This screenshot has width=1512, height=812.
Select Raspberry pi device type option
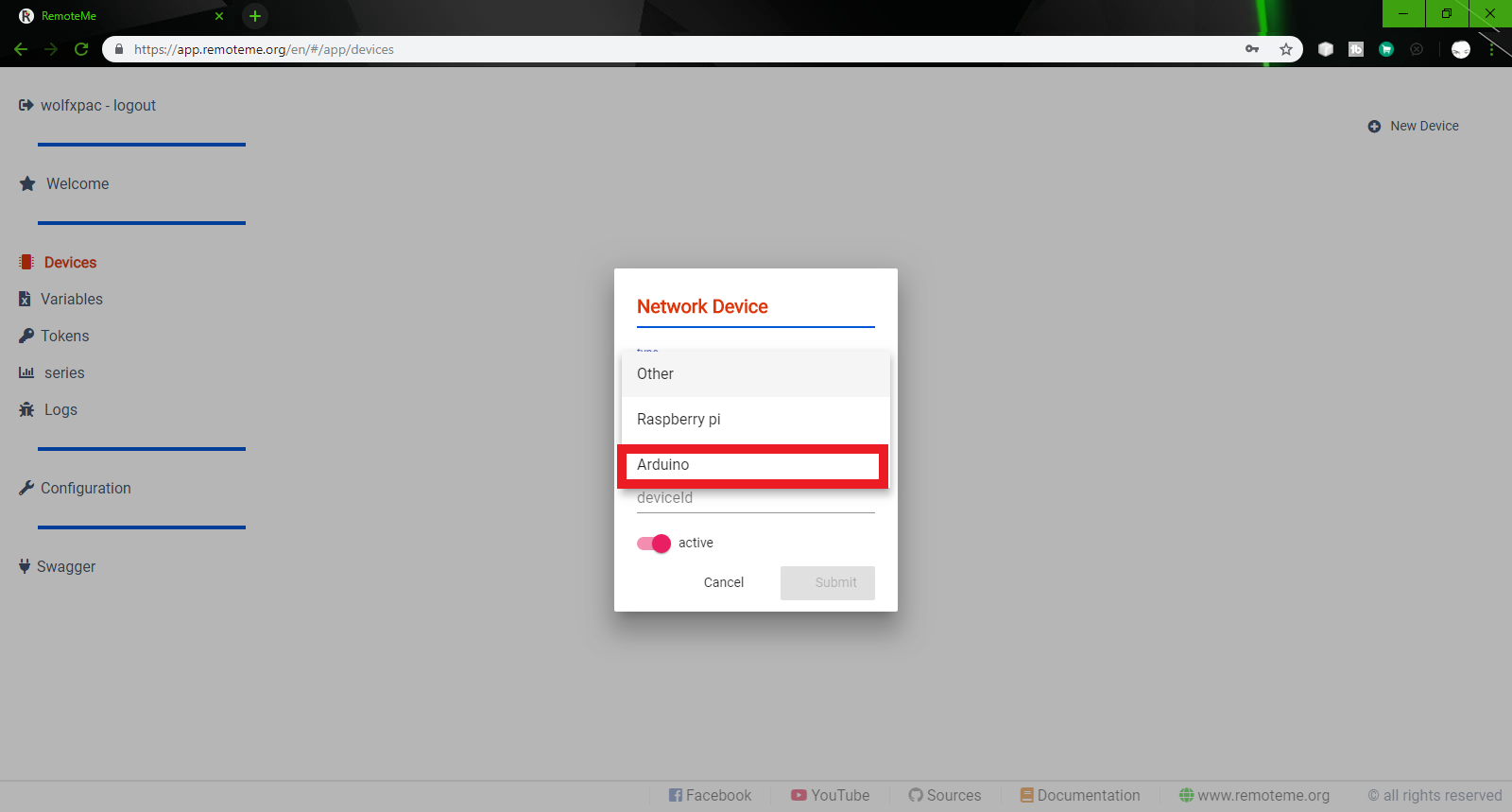(x=756, y=420)
